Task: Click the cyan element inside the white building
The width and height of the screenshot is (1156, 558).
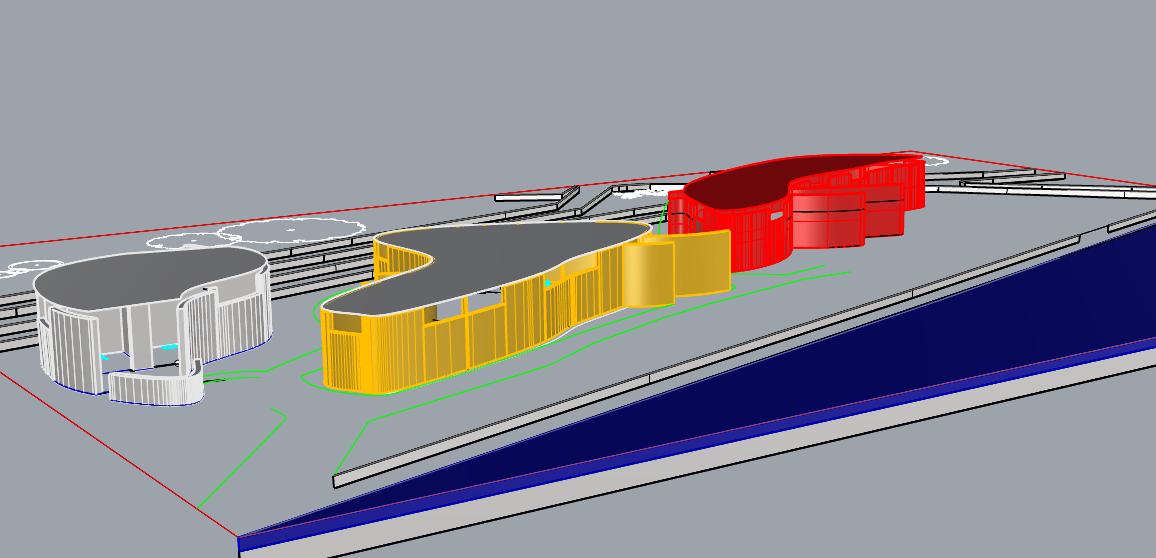Action: click(x=170, y=346)
